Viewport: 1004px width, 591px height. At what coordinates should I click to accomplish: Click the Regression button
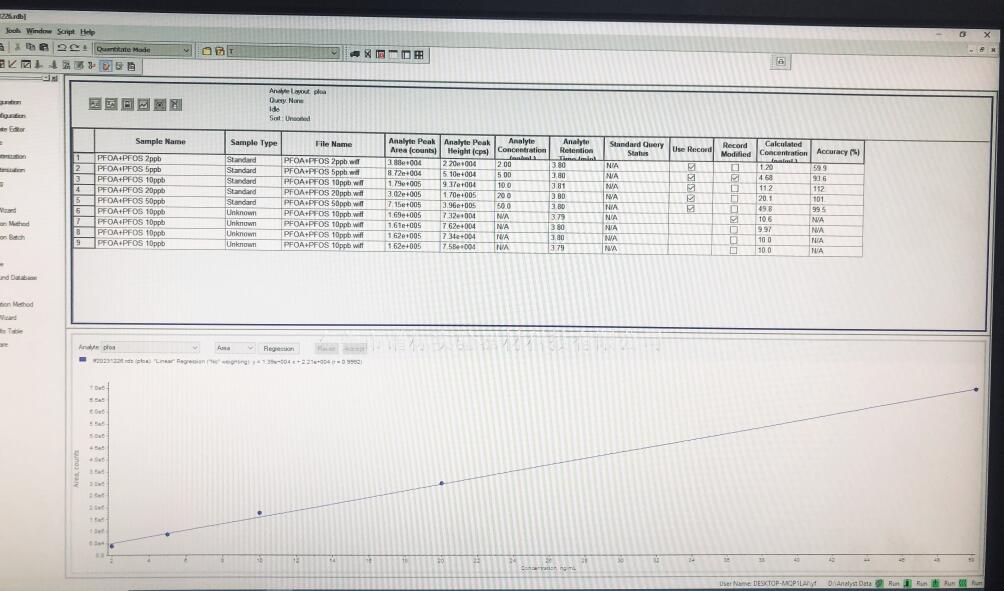(x=278, y=348)
